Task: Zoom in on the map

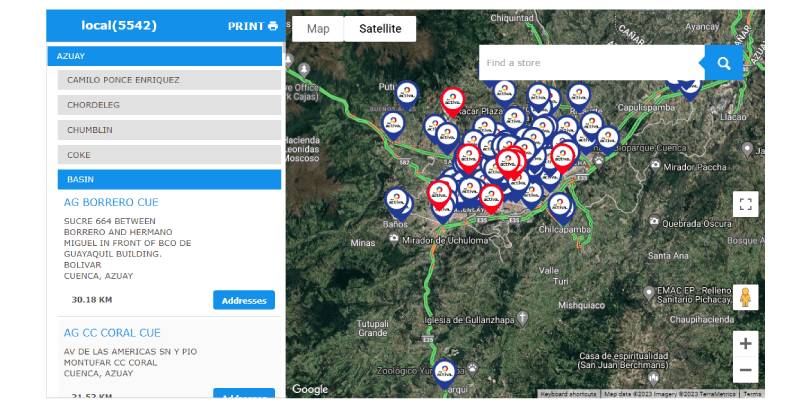Action: coord(745,344)
